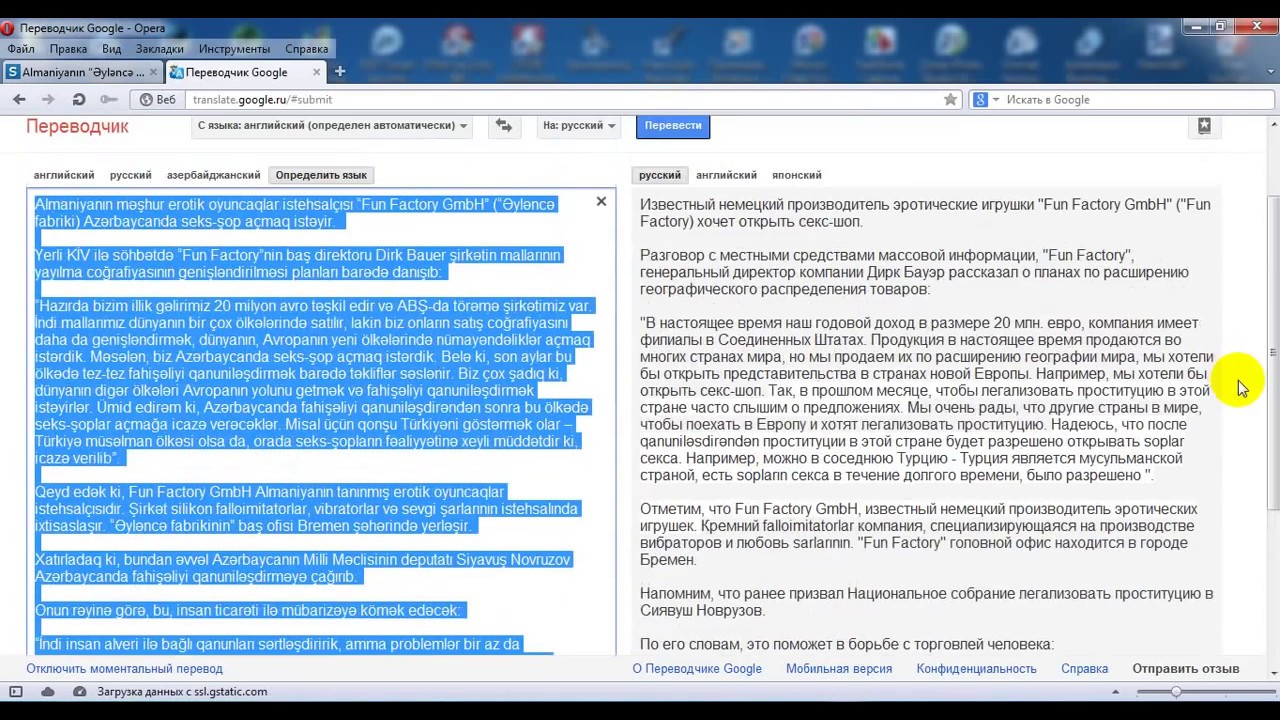The width and height of the screenshot is (1280, 720).
Task: Open the Вид menu
Action: [112, 48]
